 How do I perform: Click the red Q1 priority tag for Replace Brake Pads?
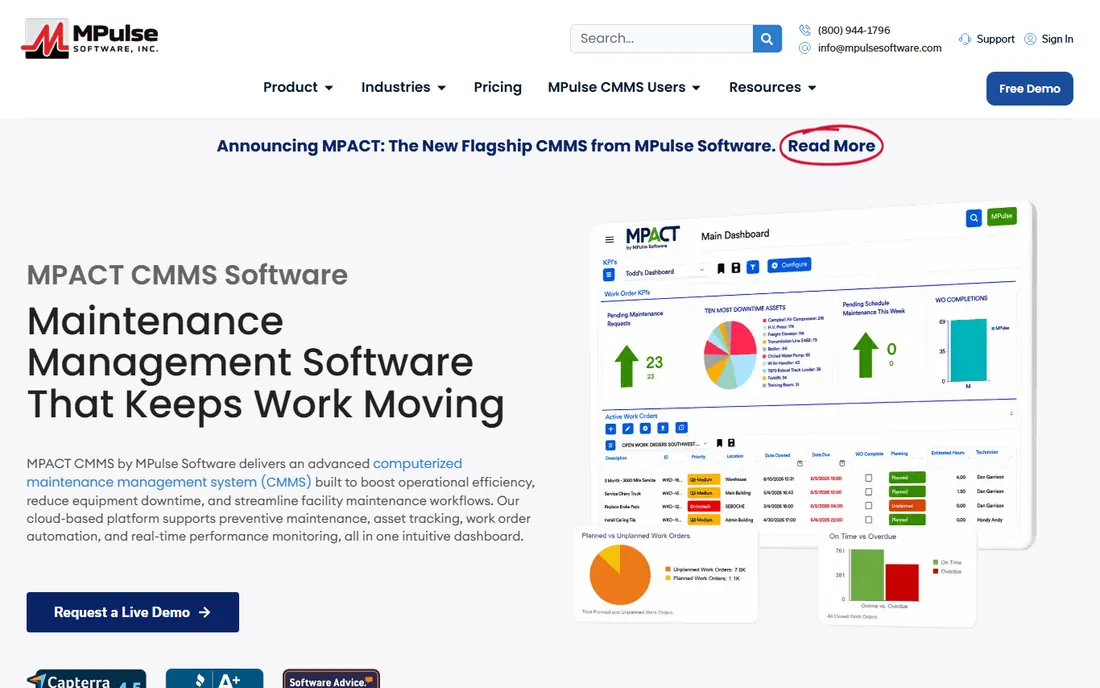point(703,506)
